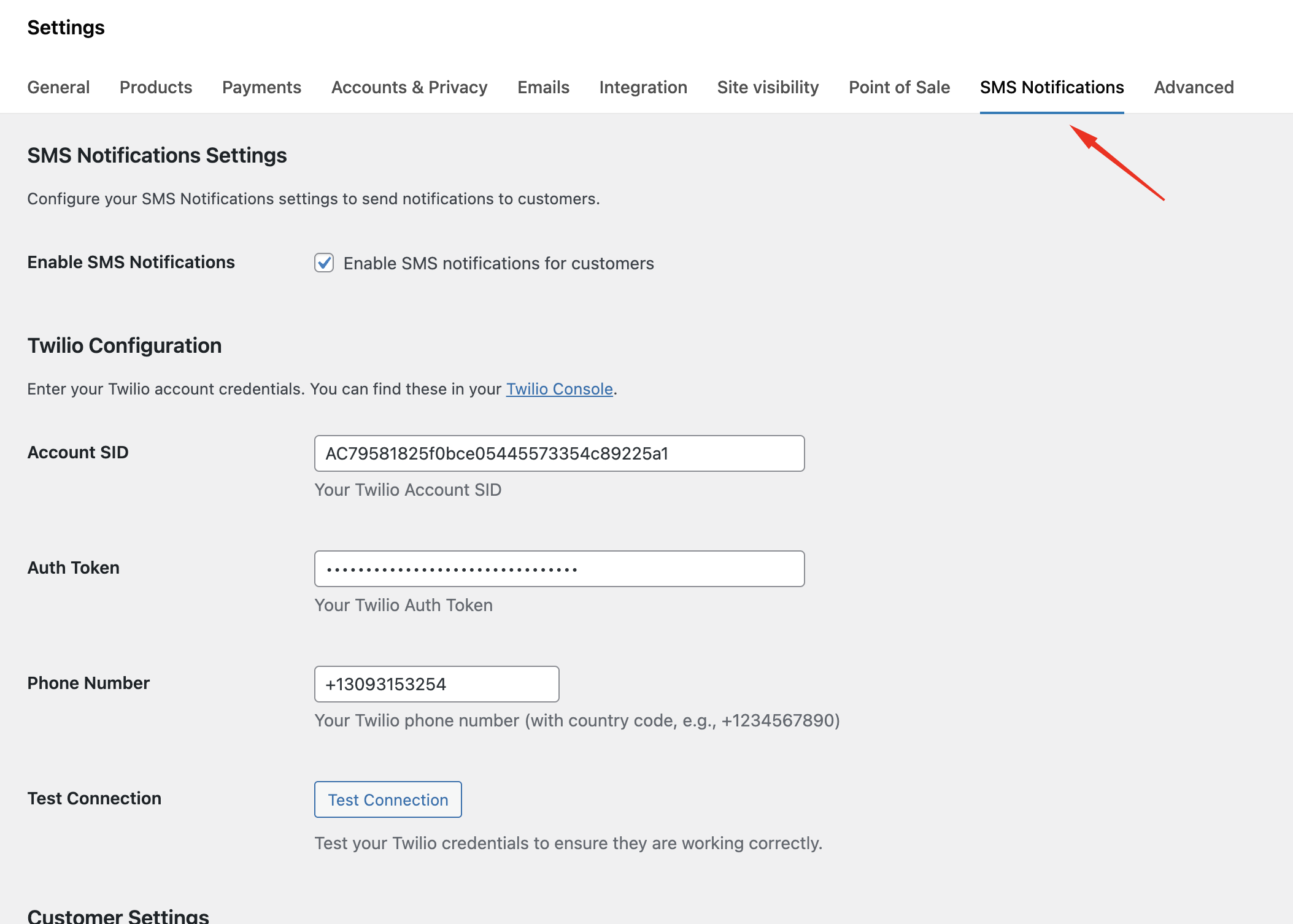This screenshot has width=1293, height=924.
Task: Open the General settings tab
Action: click(58, 87)
